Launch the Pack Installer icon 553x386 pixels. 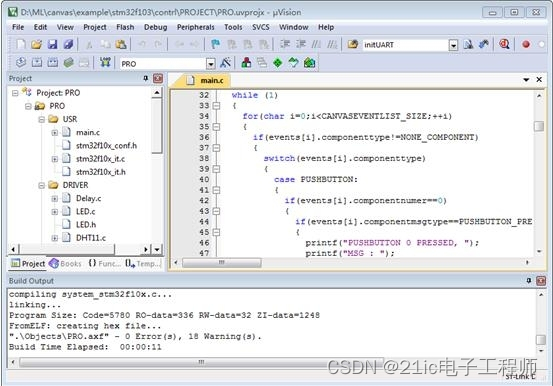click(309, 63)
